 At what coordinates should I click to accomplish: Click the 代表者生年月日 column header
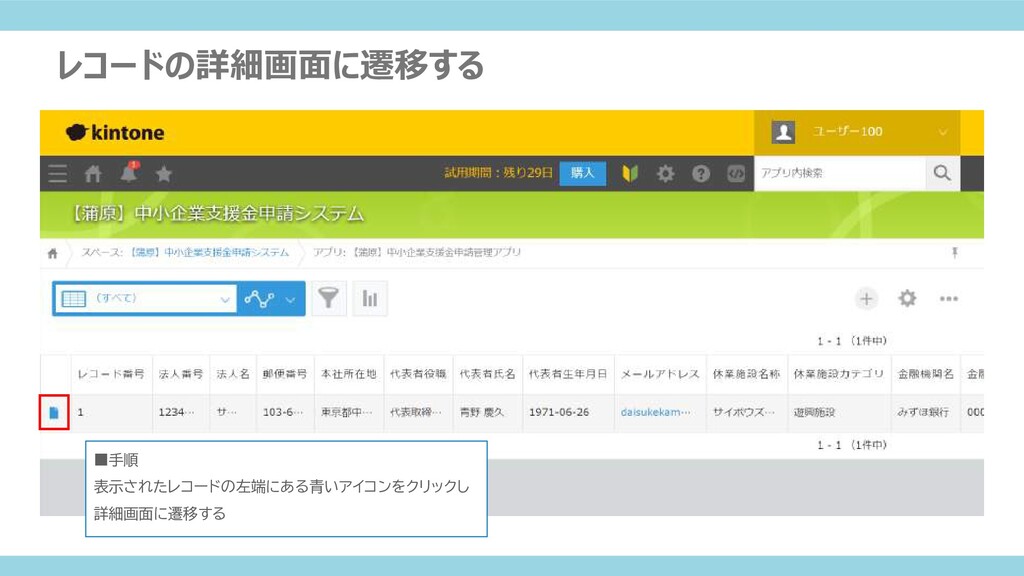(568, 374)
